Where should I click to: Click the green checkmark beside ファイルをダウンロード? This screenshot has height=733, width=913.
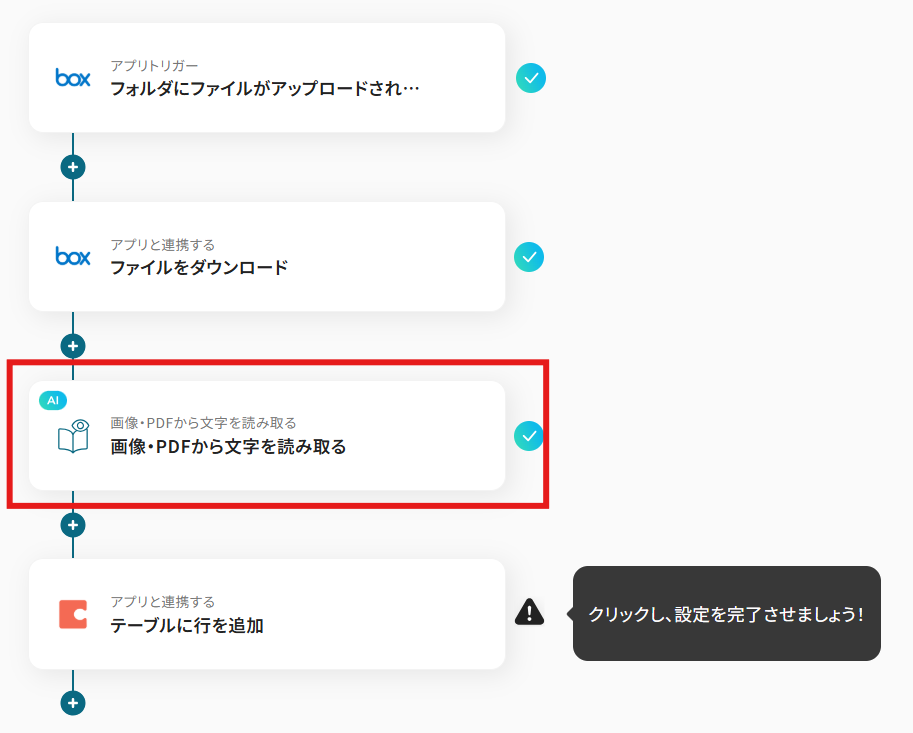click(529, 257)
